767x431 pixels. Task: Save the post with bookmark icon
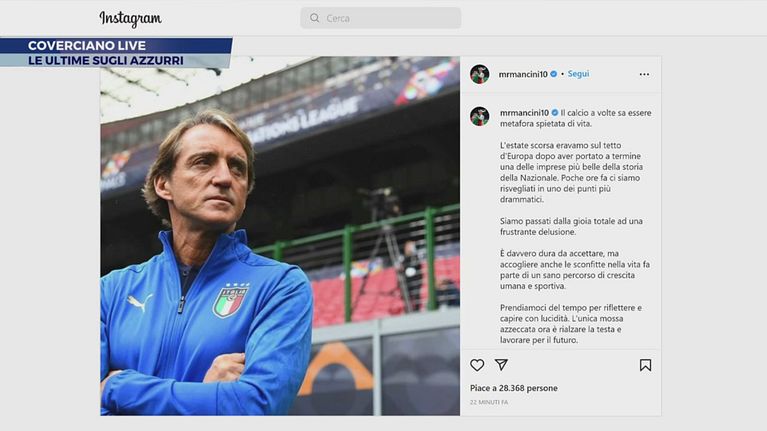tap(645, 365)
